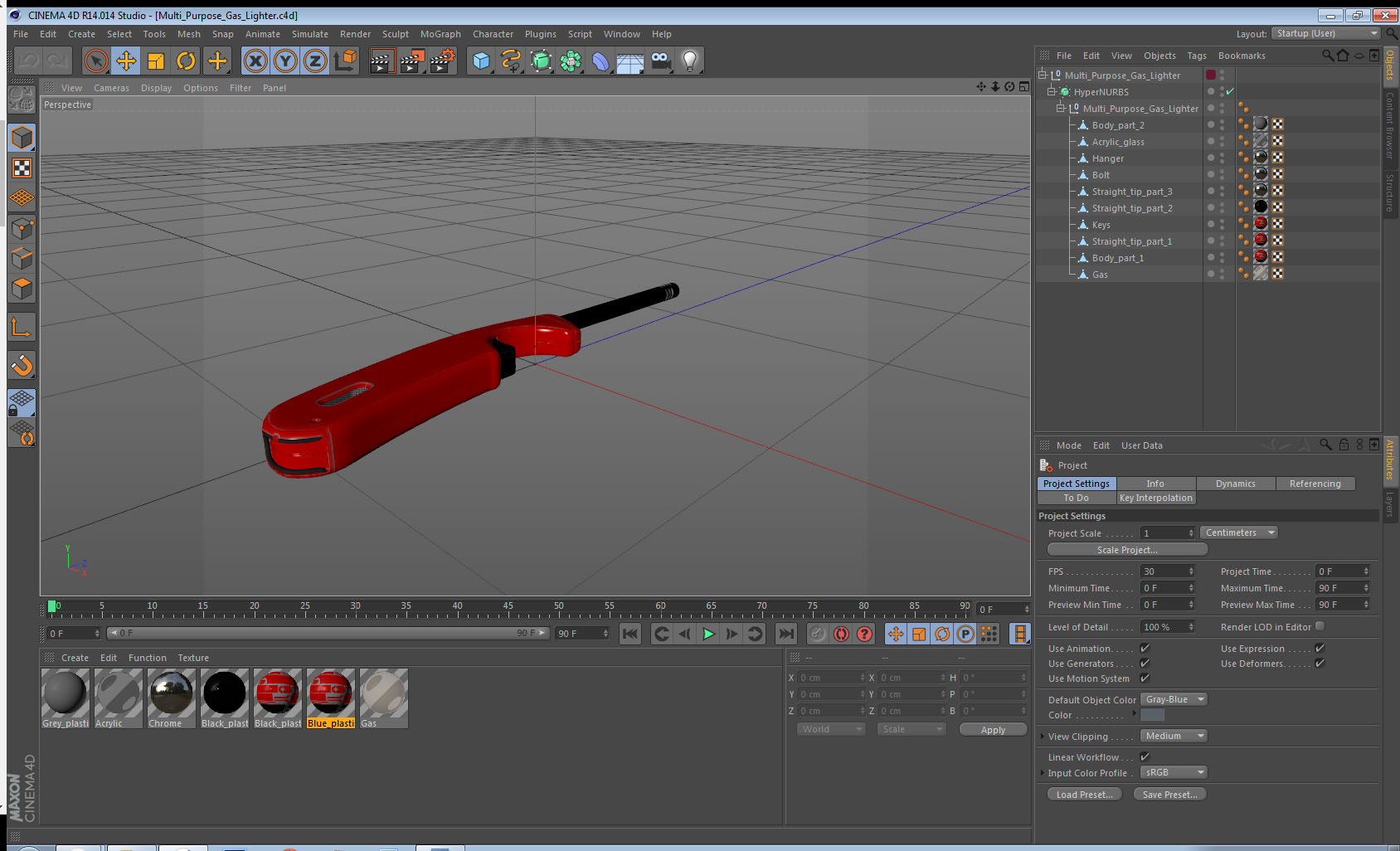This screenshot has height=851, width=1400.
Task: Click Apply in coordinates panel
Action: [993, 730]
